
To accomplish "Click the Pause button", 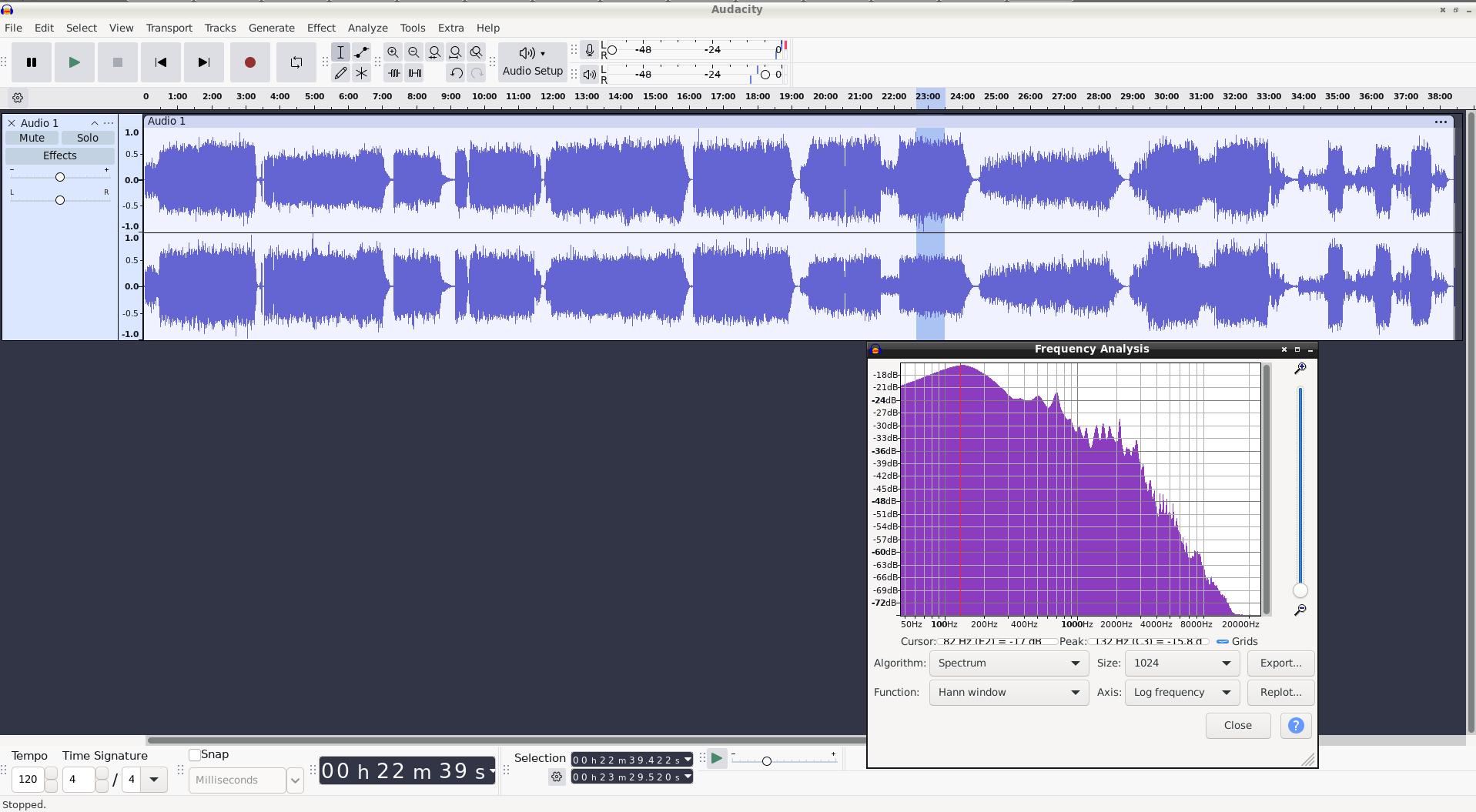I will pyautogui.click(x=32, y=62).
